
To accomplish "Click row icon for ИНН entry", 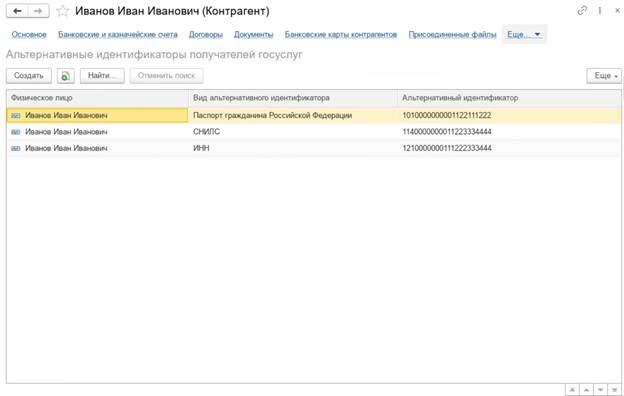I will point(16,148).
